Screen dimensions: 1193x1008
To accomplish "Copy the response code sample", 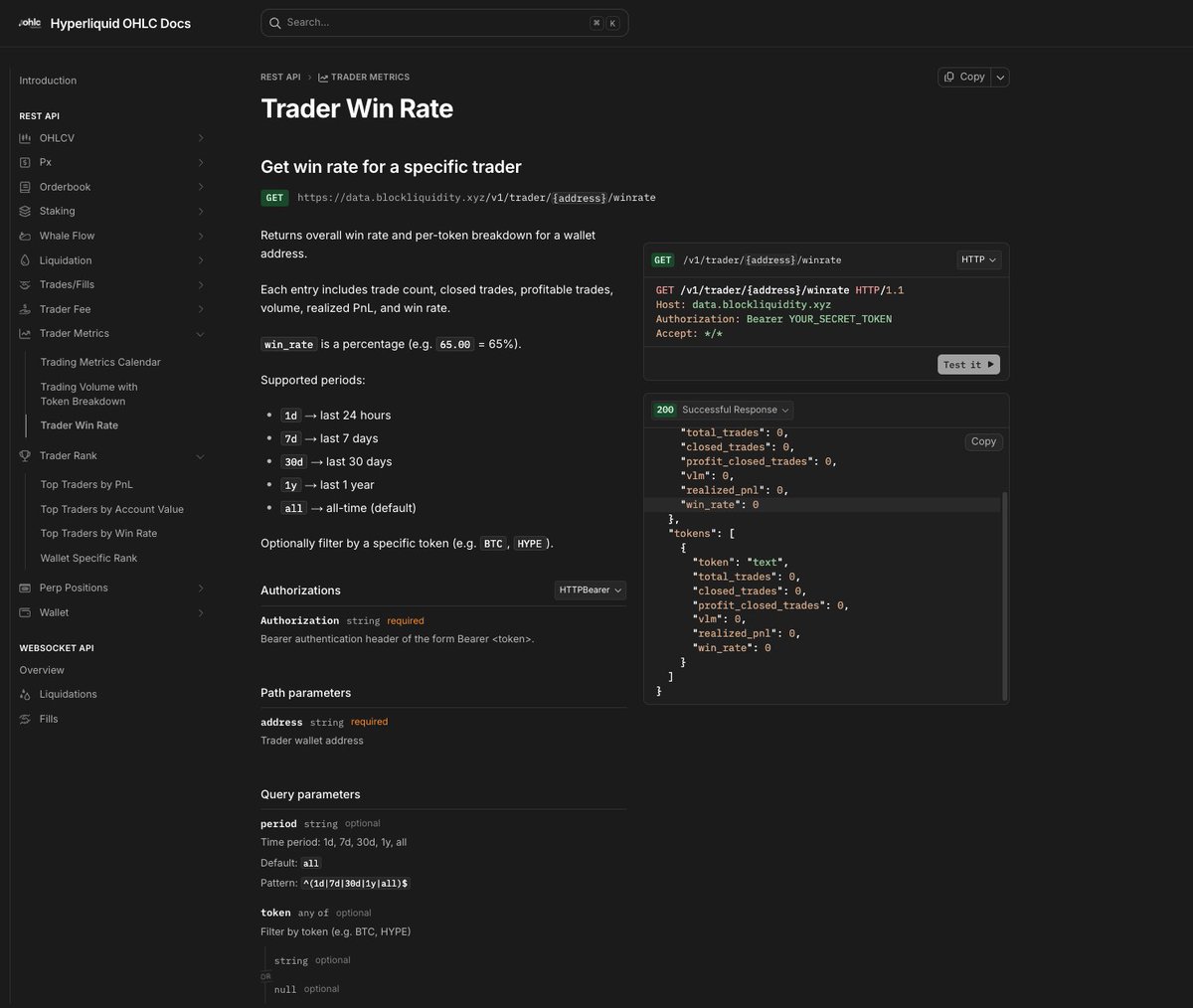I will coord(983,441).
